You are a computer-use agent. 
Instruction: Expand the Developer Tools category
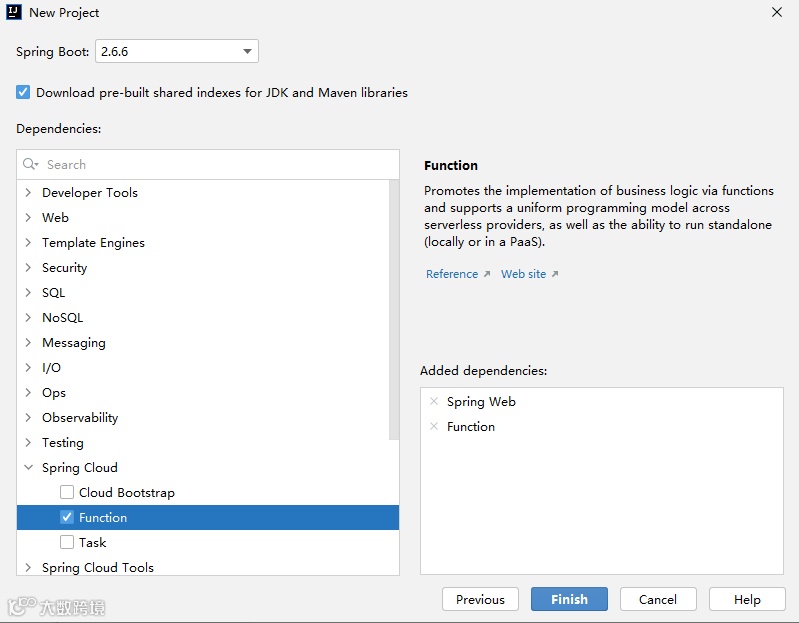[28, 192]
